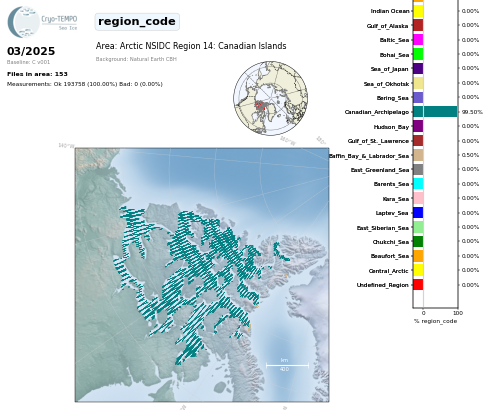Viewport: 492px width, 410px height.
Task: Click the red Undefined_Region swatch
Action: coord(418,284)
